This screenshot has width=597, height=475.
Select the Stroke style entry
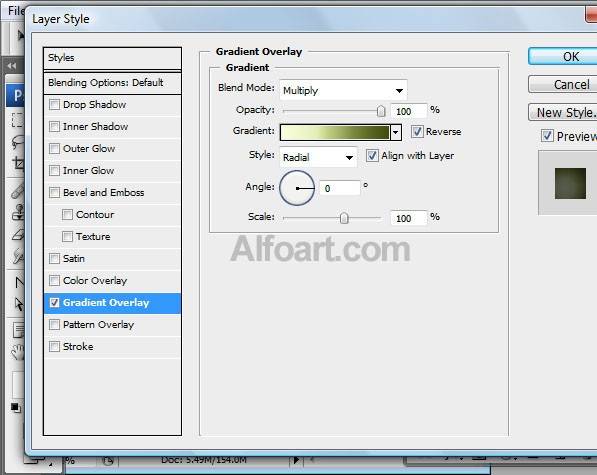[x=112, y=347]
